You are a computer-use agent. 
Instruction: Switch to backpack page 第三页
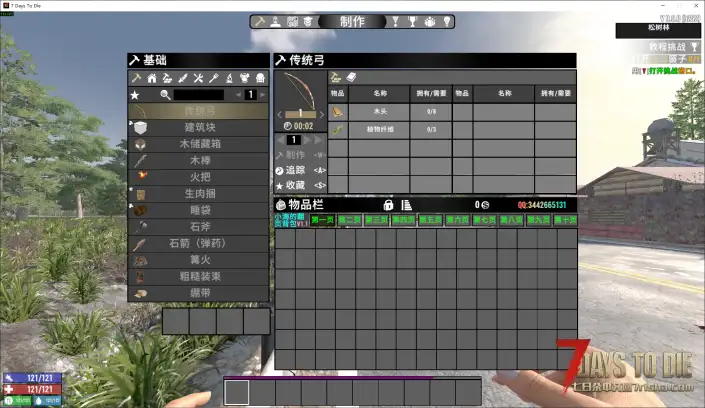(x=376, y=220)
